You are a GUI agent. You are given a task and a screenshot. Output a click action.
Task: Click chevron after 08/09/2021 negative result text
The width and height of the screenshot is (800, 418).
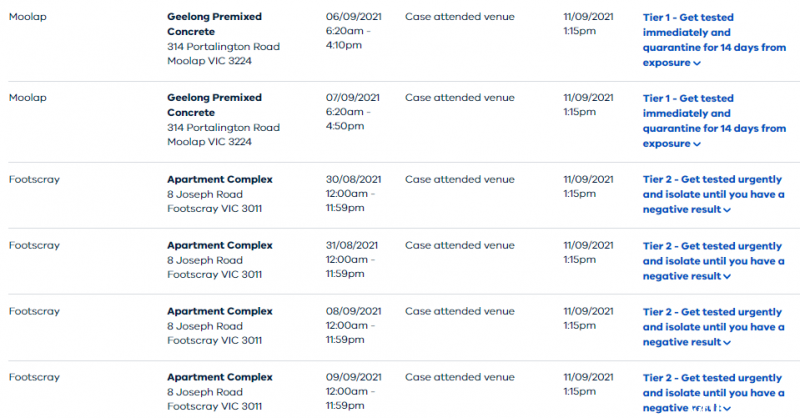tap(727, 342)
